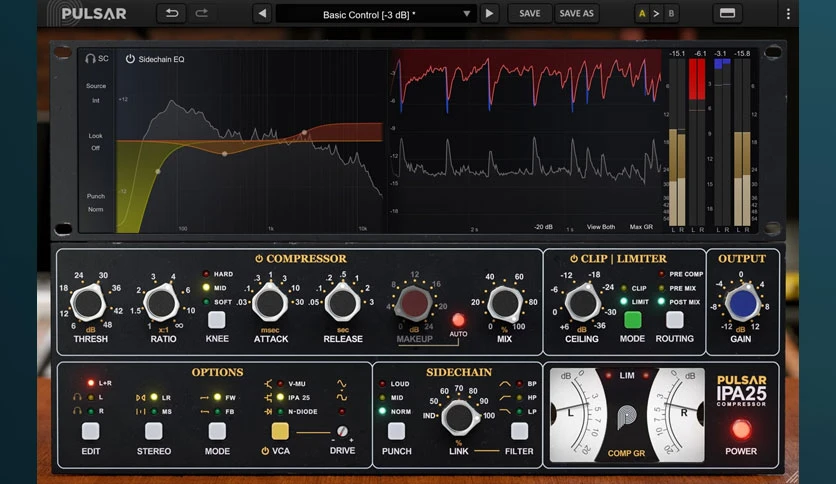Click the COMP GR meter label
836x484 pixels.
click(x=626, y=453)
